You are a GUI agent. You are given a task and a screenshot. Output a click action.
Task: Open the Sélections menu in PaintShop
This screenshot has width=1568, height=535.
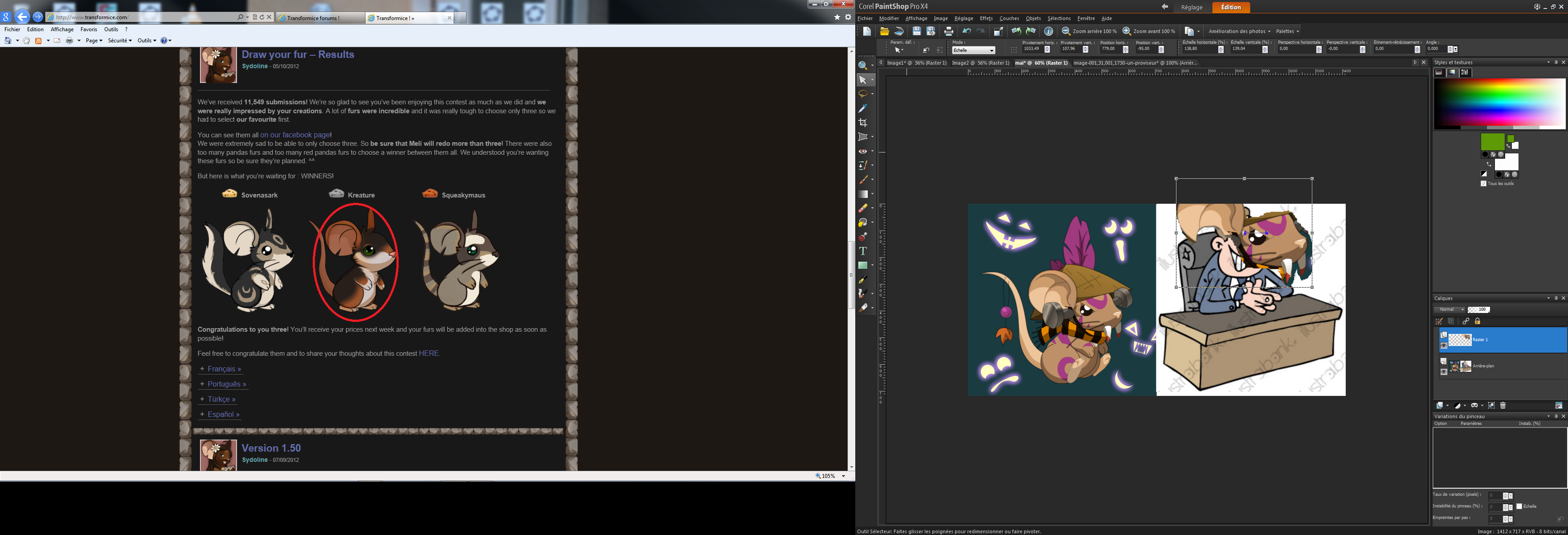[1059, 18]
